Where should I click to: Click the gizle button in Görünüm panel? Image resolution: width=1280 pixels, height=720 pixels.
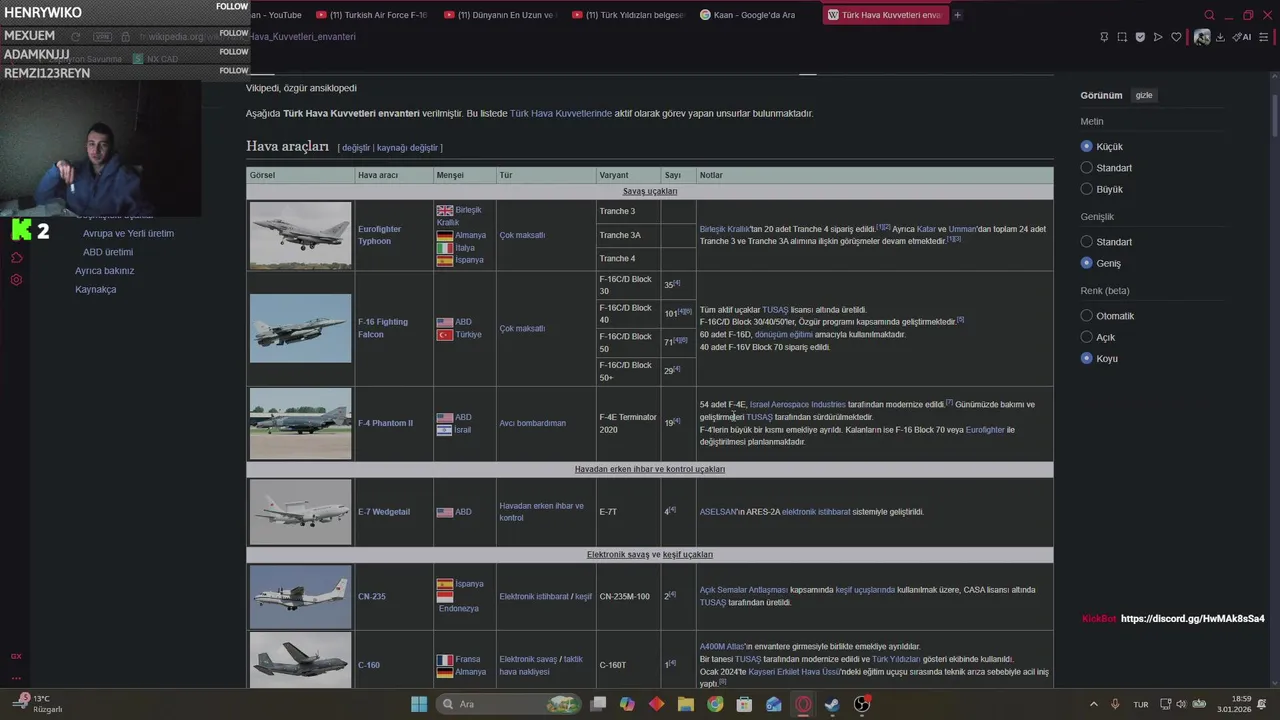tap(1144, 95)
